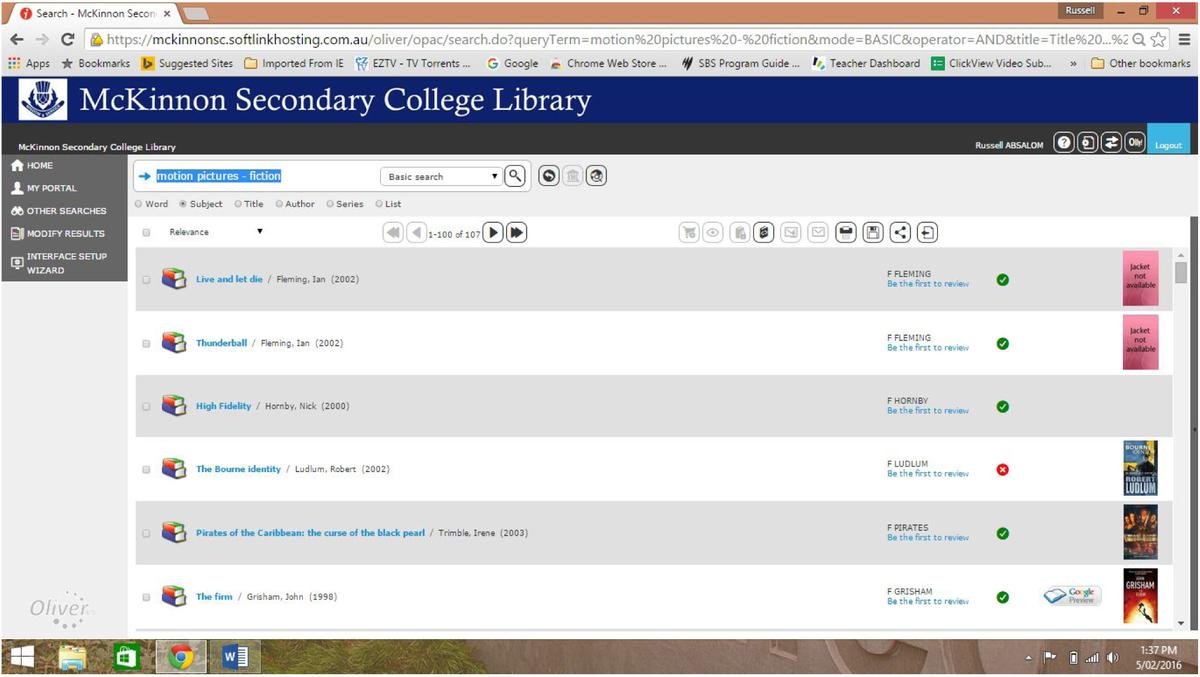1200x677 pixels.
Task: Click green availability tick for High Fidelity
Action: click(1003, 407)
